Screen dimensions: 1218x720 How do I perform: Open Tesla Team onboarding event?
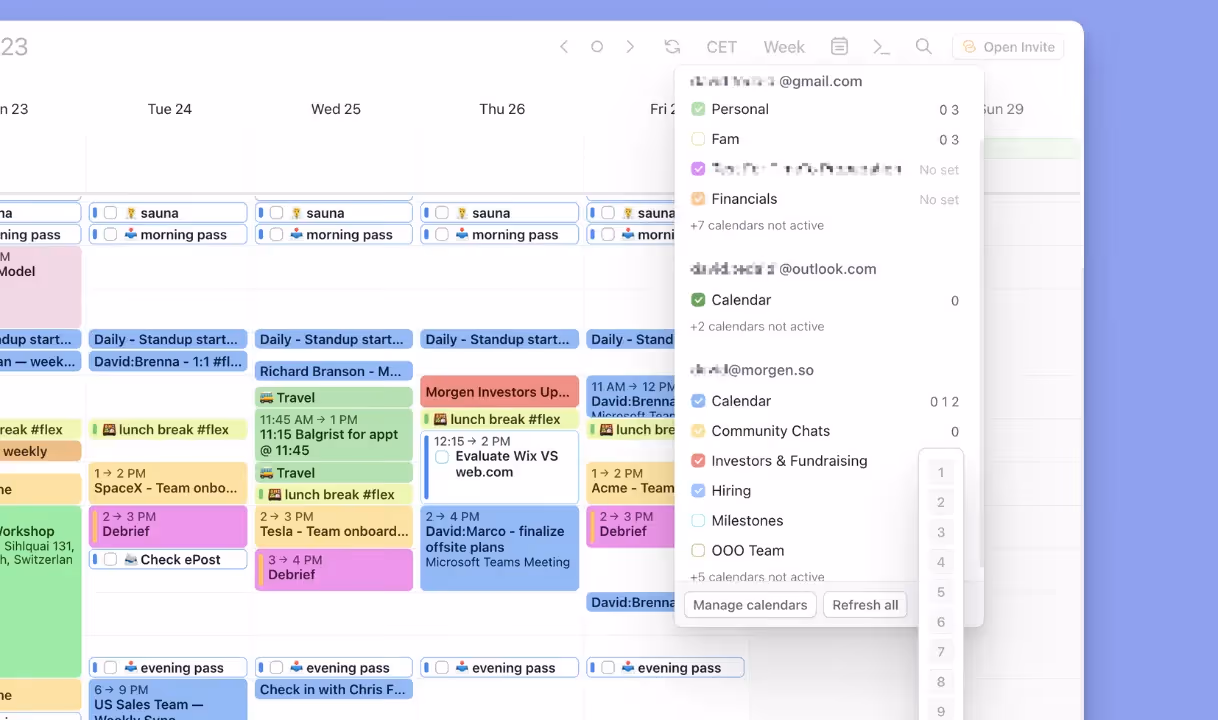pos(334,525)
